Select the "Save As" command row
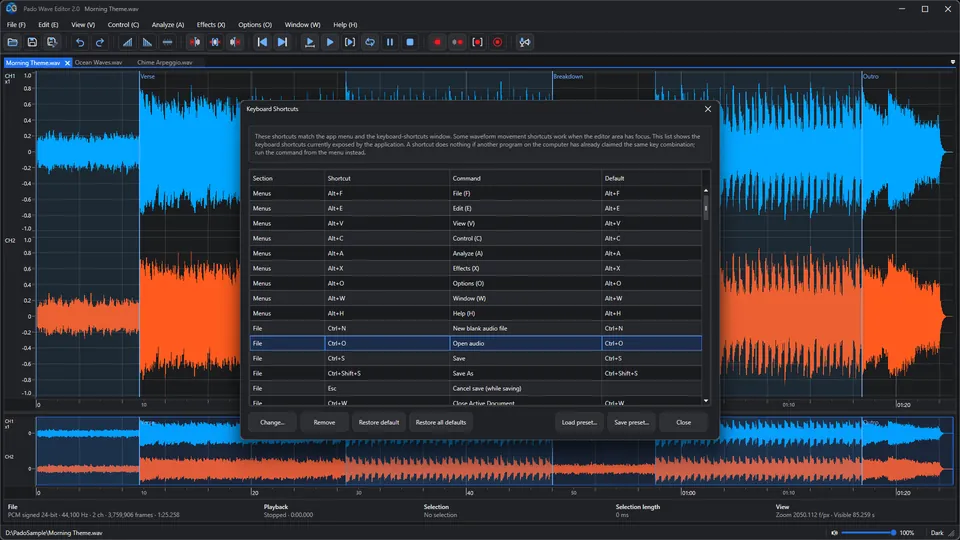Viewport: 960px width, 540px height. pyautogui.click(x=476, y=373)
